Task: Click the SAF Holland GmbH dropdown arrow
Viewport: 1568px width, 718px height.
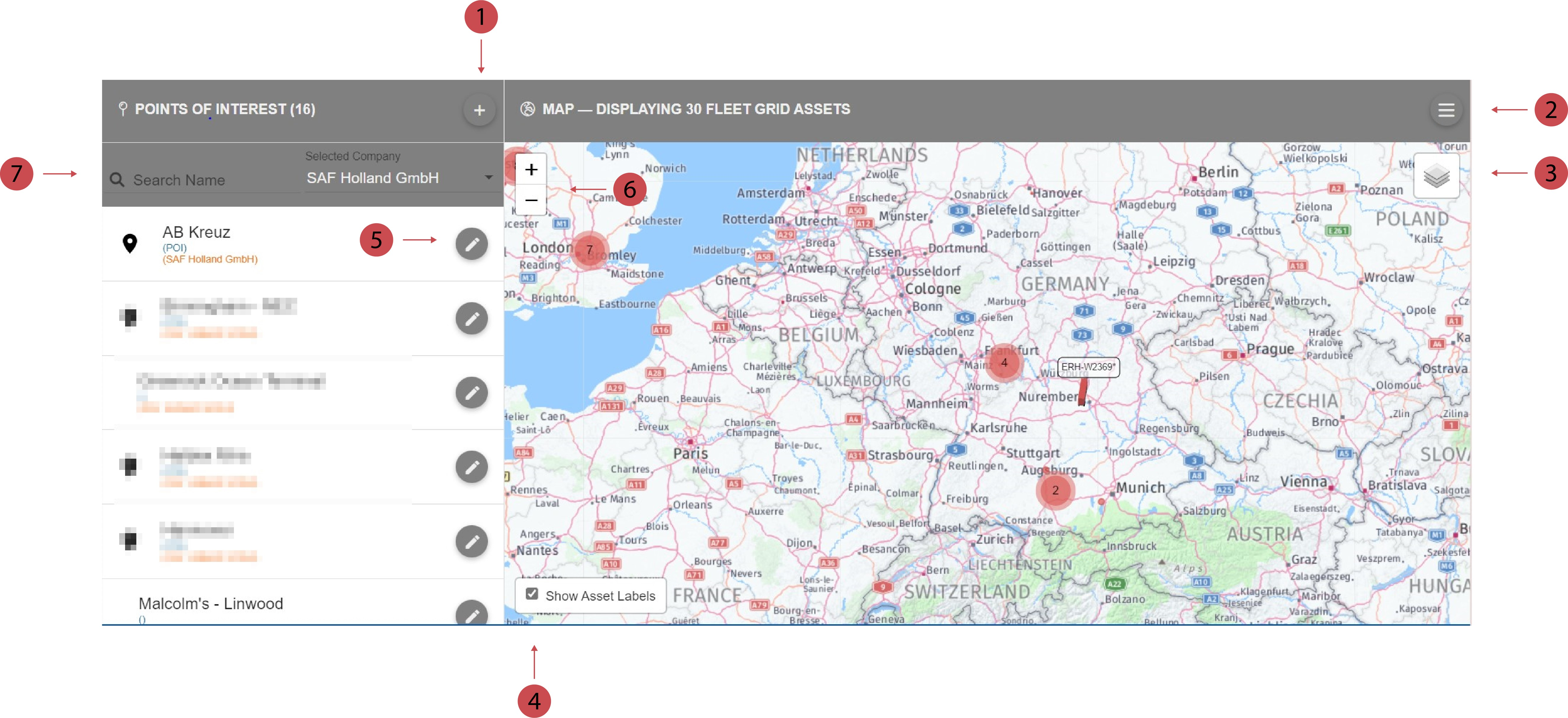Action: (488, 178)
